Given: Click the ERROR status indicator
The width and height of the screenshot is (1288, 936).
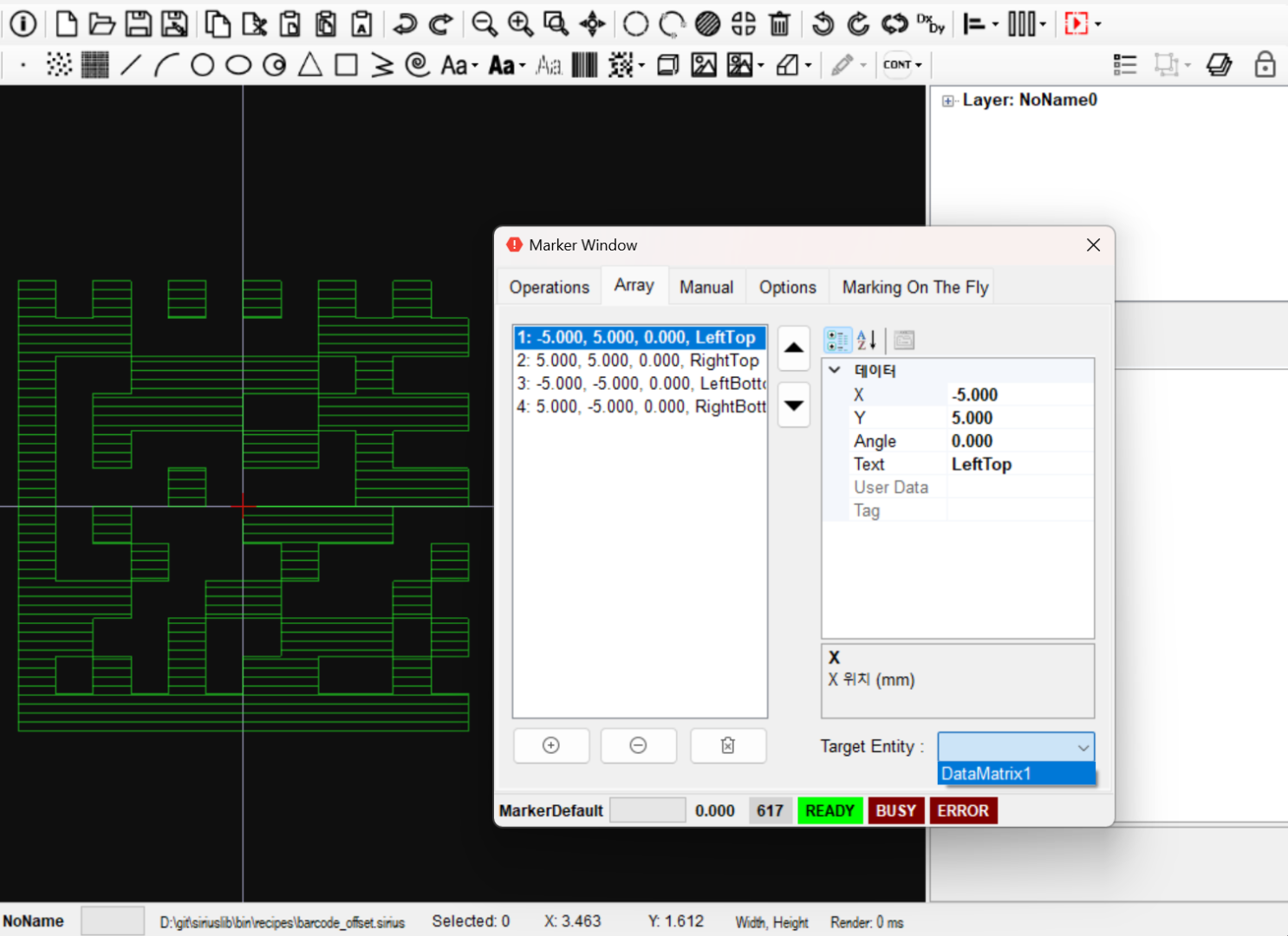Looking at the screenshot, I should point(963,811).
